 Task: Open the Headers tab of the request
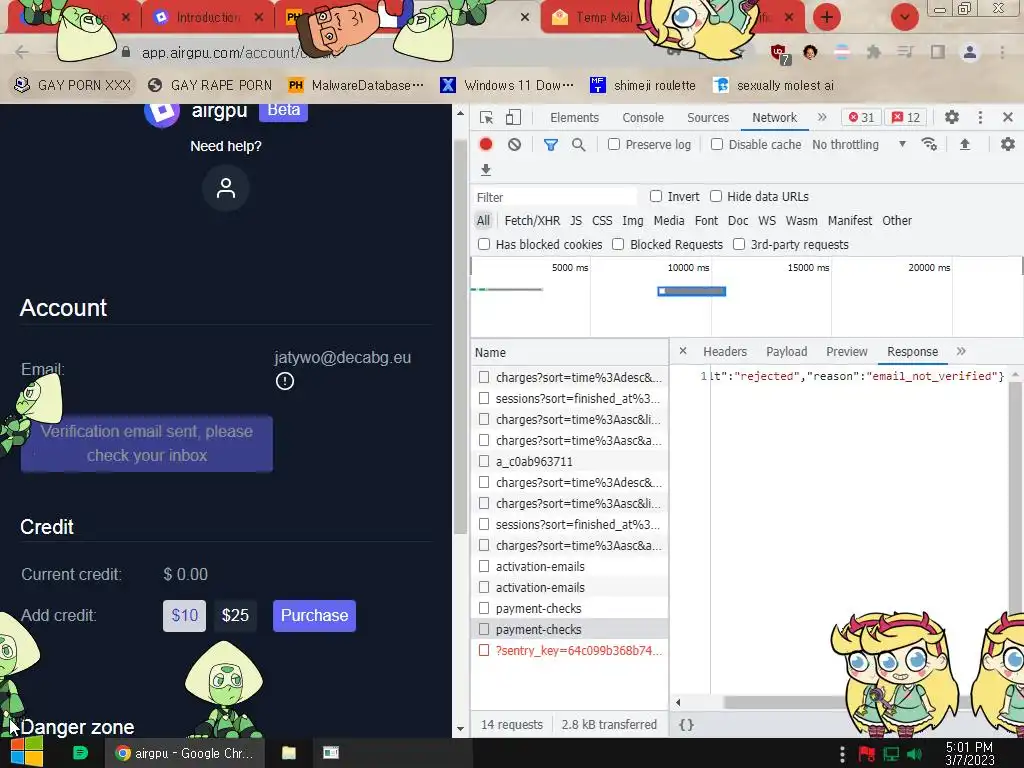pos(725,351)
